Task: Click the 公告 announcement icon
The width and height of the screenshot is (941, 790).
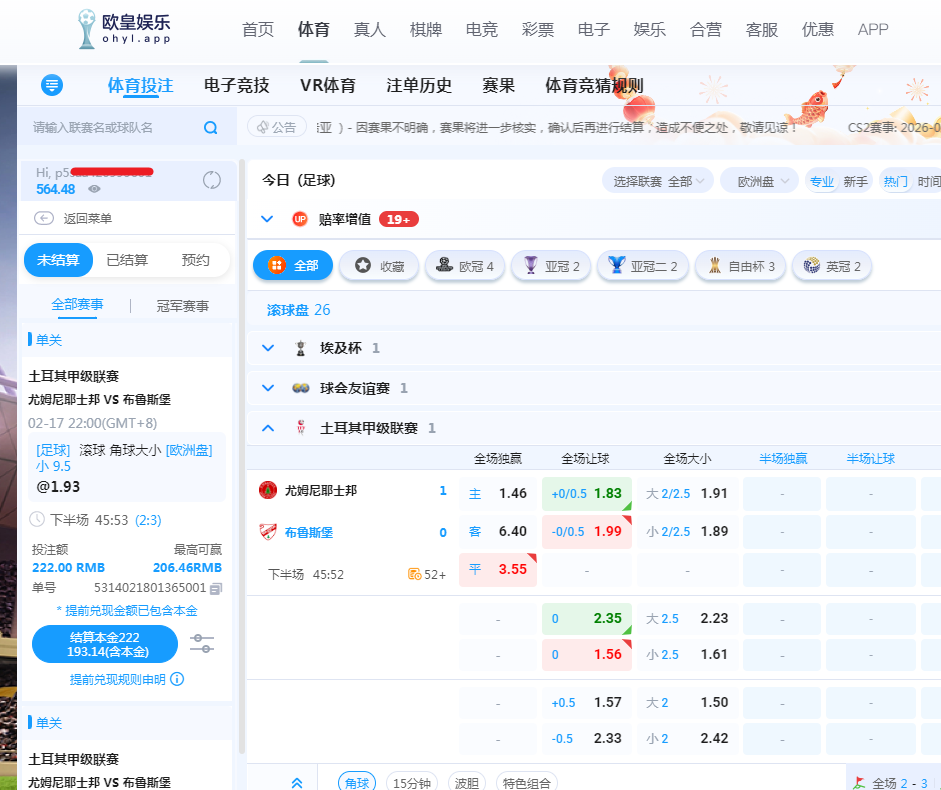Action: click(x=263, y=127)
